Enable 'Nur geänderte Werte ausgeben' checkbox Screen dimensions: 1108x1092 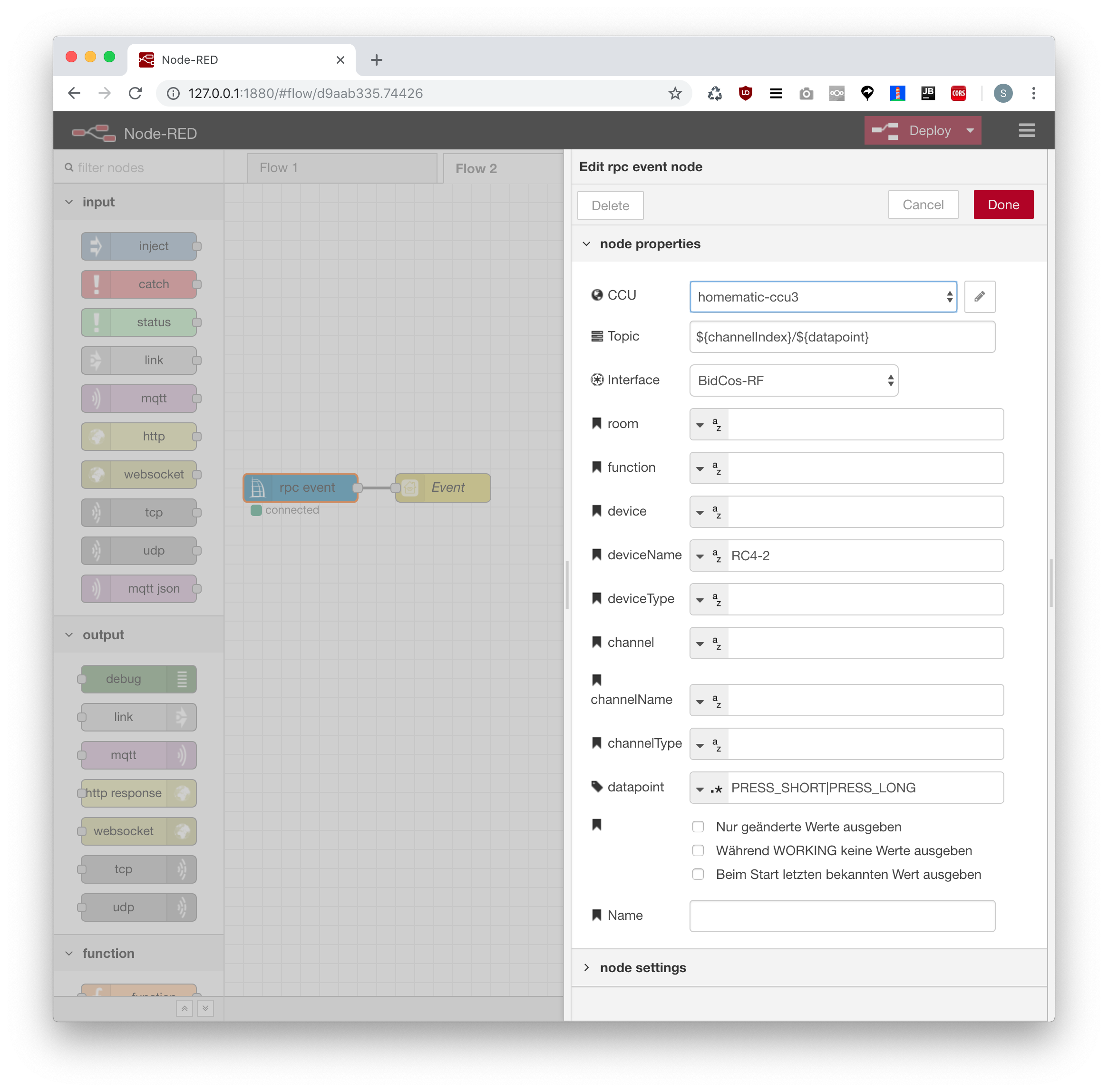pyautogui.click(x=698, y=827)
